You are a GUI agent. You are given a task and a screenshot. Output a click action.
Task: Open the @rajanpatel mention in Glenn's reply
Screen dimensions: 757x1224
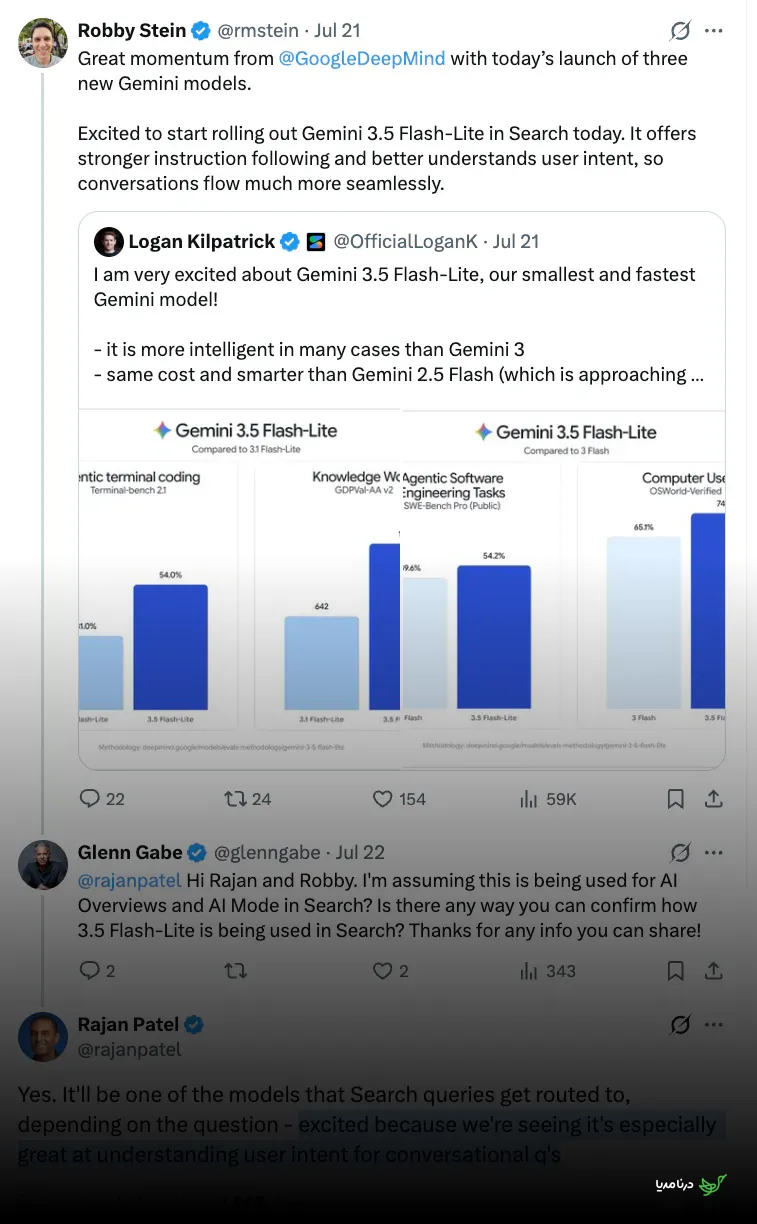[130, 880]
